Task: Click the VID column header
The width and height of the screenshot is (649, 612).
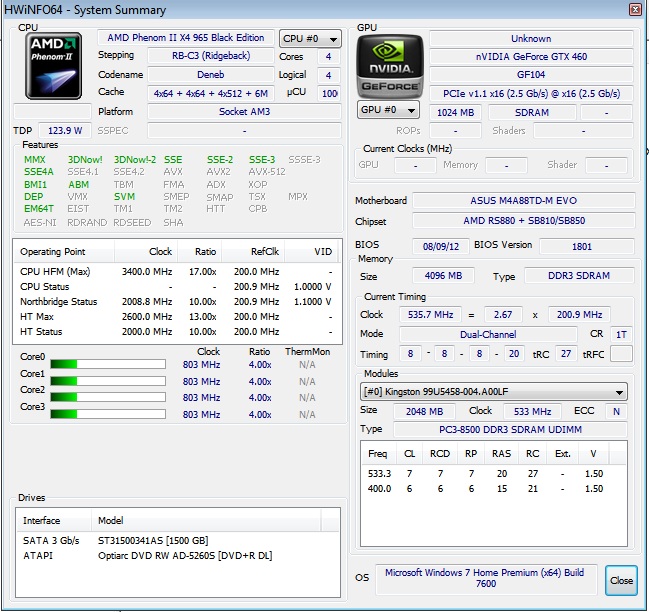Action: click(311, 252)
